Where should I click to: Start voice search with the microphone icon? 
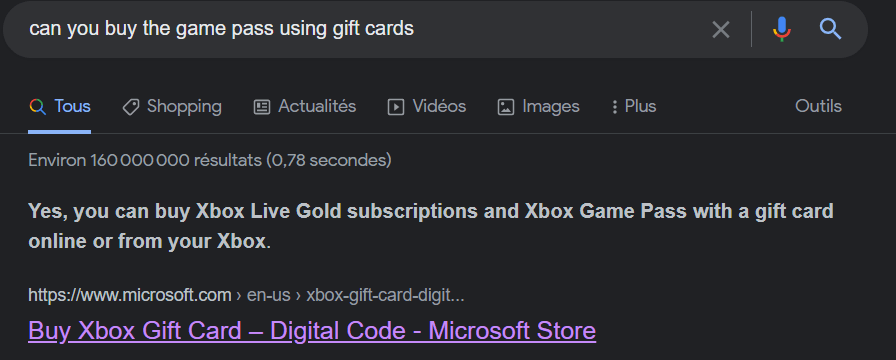click(x=782, y=29)
